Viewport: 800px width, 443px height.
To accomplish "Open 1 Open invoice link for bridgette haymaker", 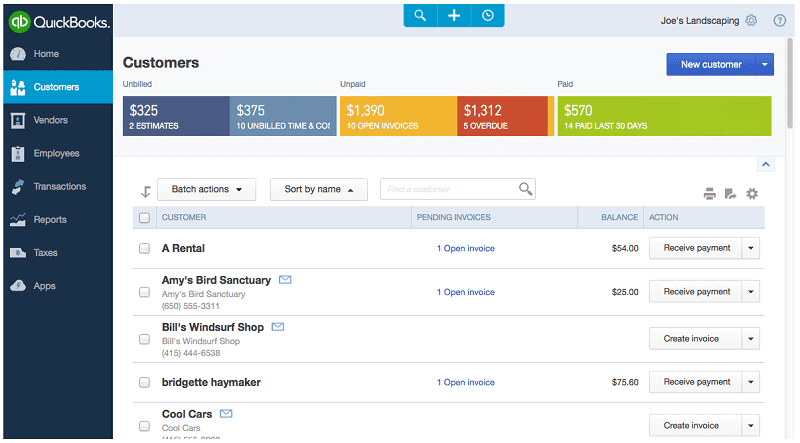I will [465, 382].
